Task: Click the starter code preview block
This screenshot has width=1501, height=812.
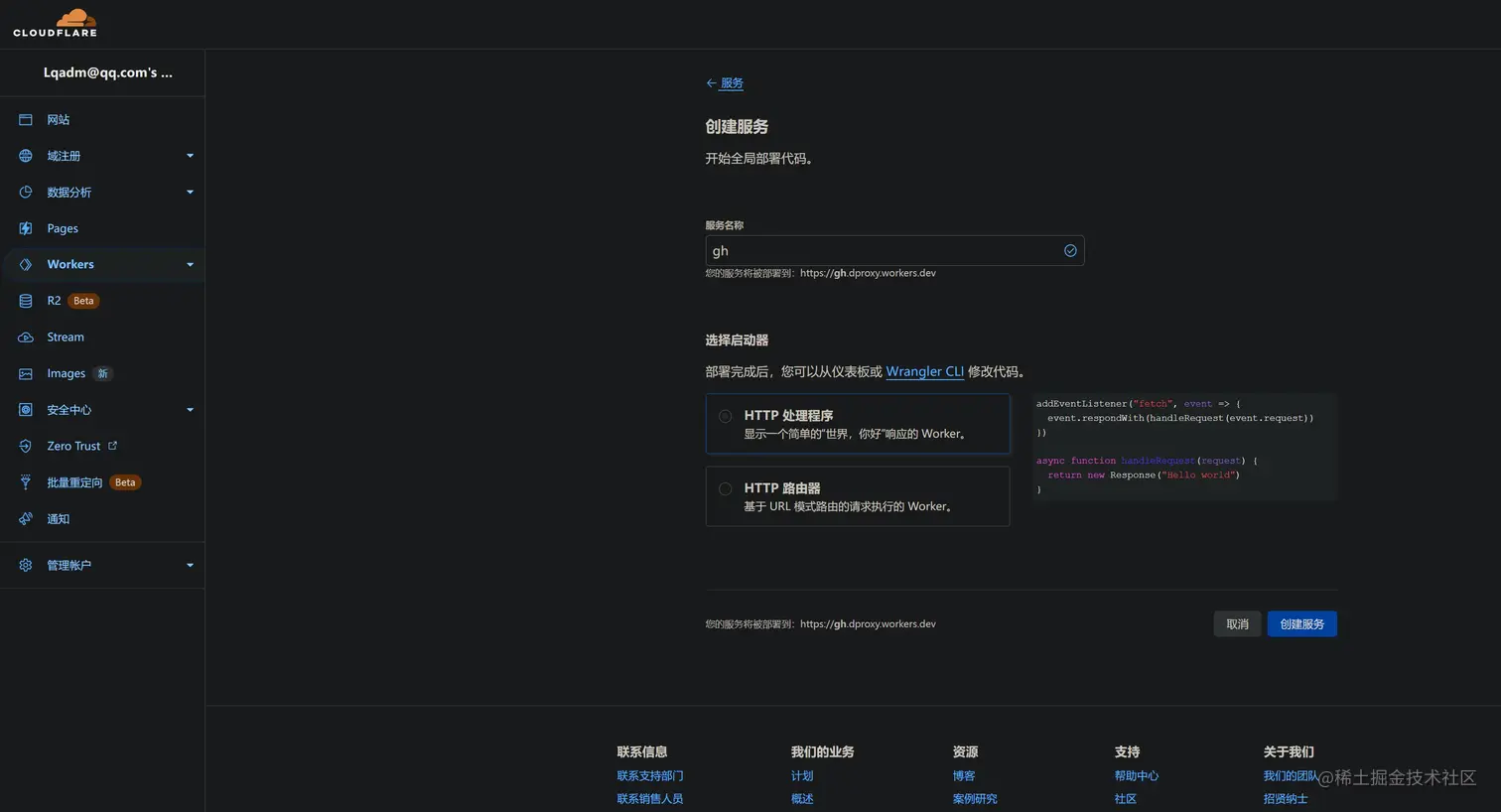Action: (1184, 447)
